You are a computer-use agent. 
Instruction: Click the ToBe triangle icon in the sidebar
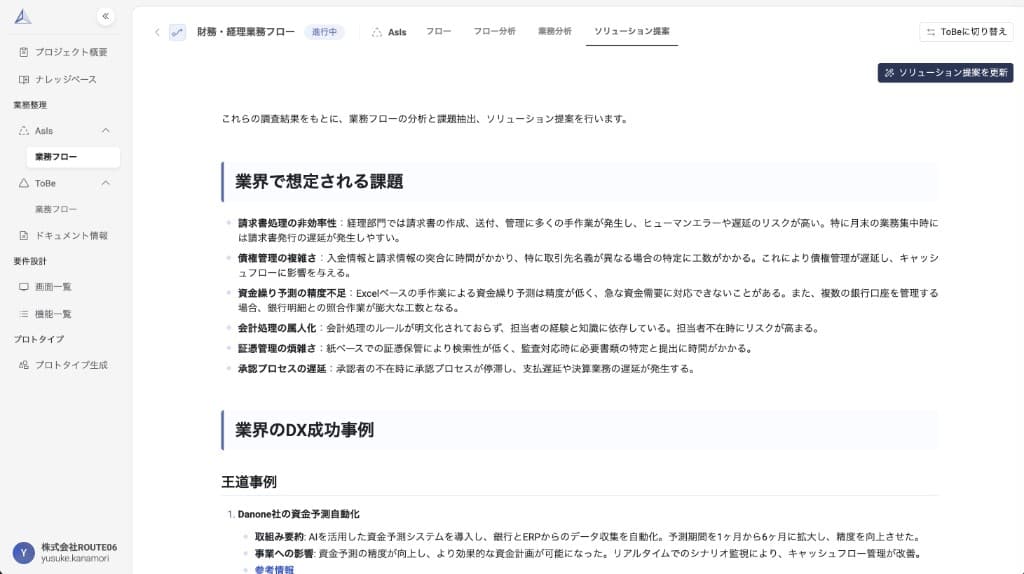click(x=24, y=183)
